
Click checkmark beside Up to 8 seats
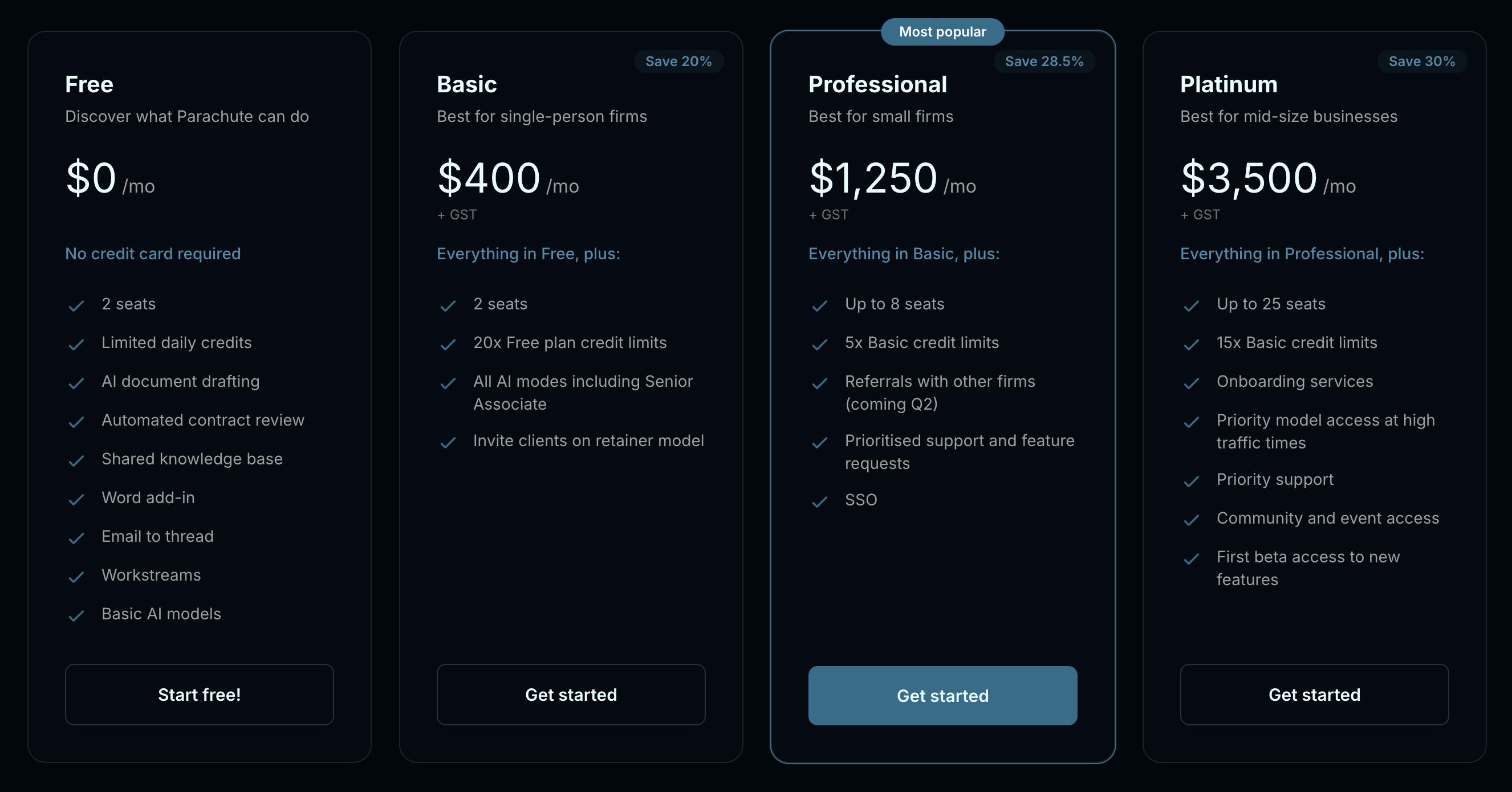tap(819, 305)
